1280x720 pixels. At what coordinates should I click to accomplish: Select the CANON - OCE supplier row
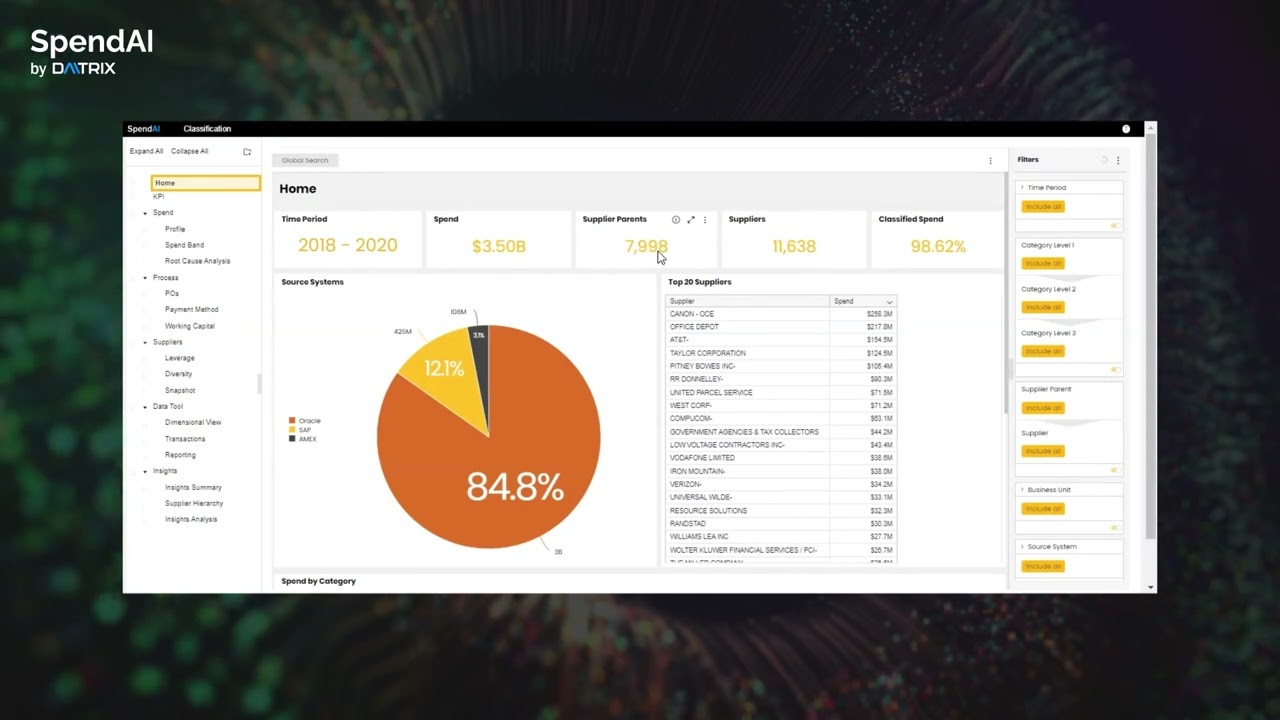tap(781, 314)
